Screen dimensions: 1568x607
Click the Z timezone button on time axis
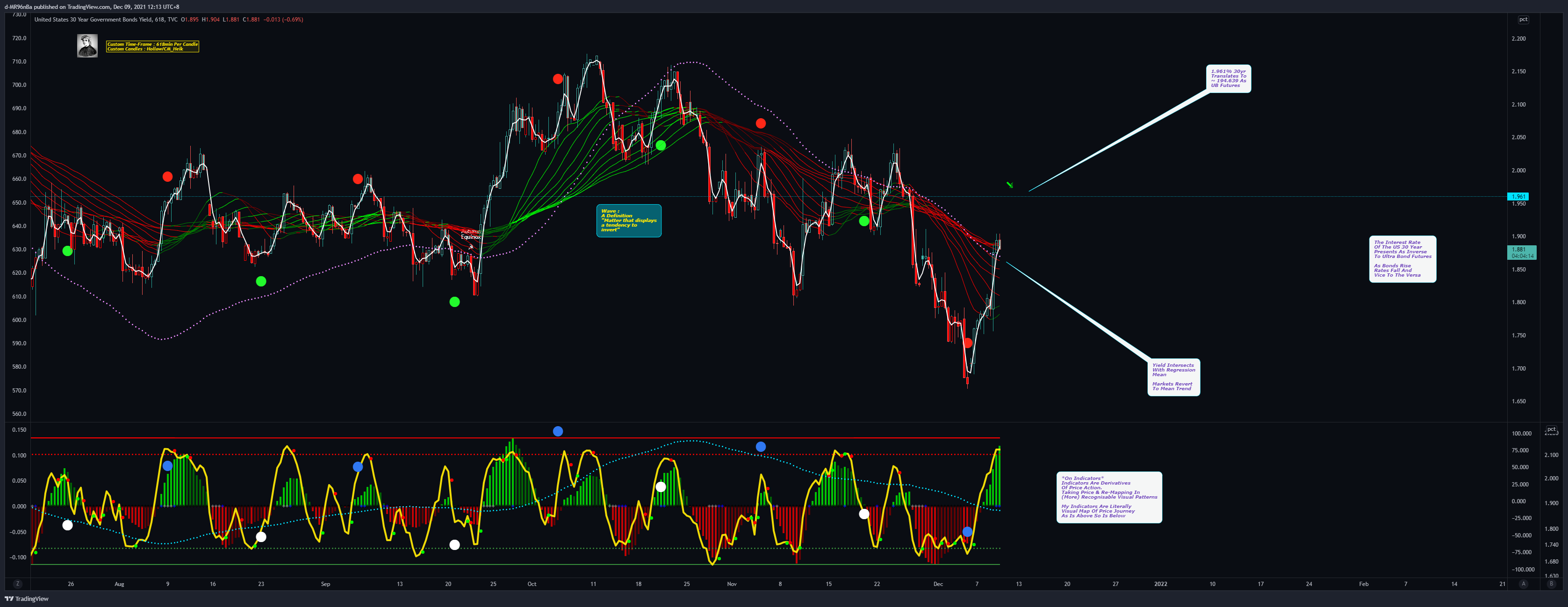pyautogui.click(x=17, y=584)
